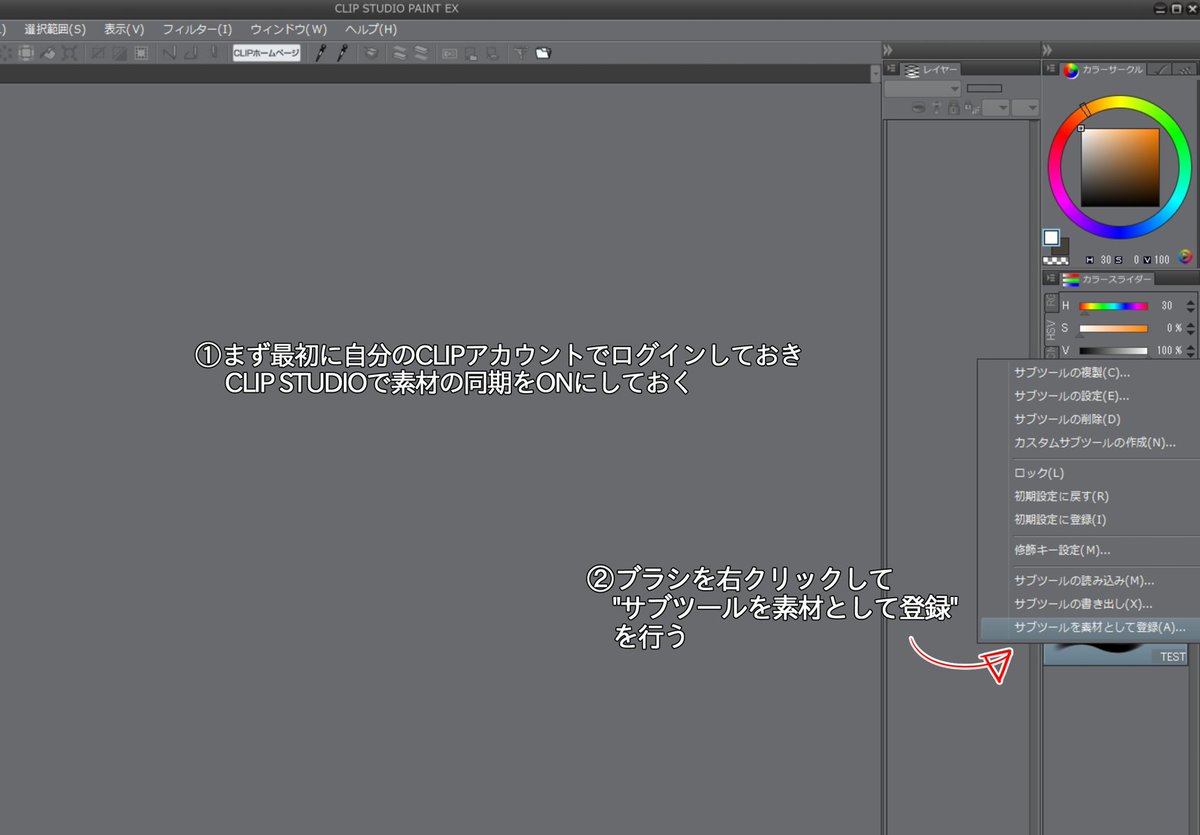Click the layer opacity field
This screenshot has height=835, width=1200.
coord(984,88)
